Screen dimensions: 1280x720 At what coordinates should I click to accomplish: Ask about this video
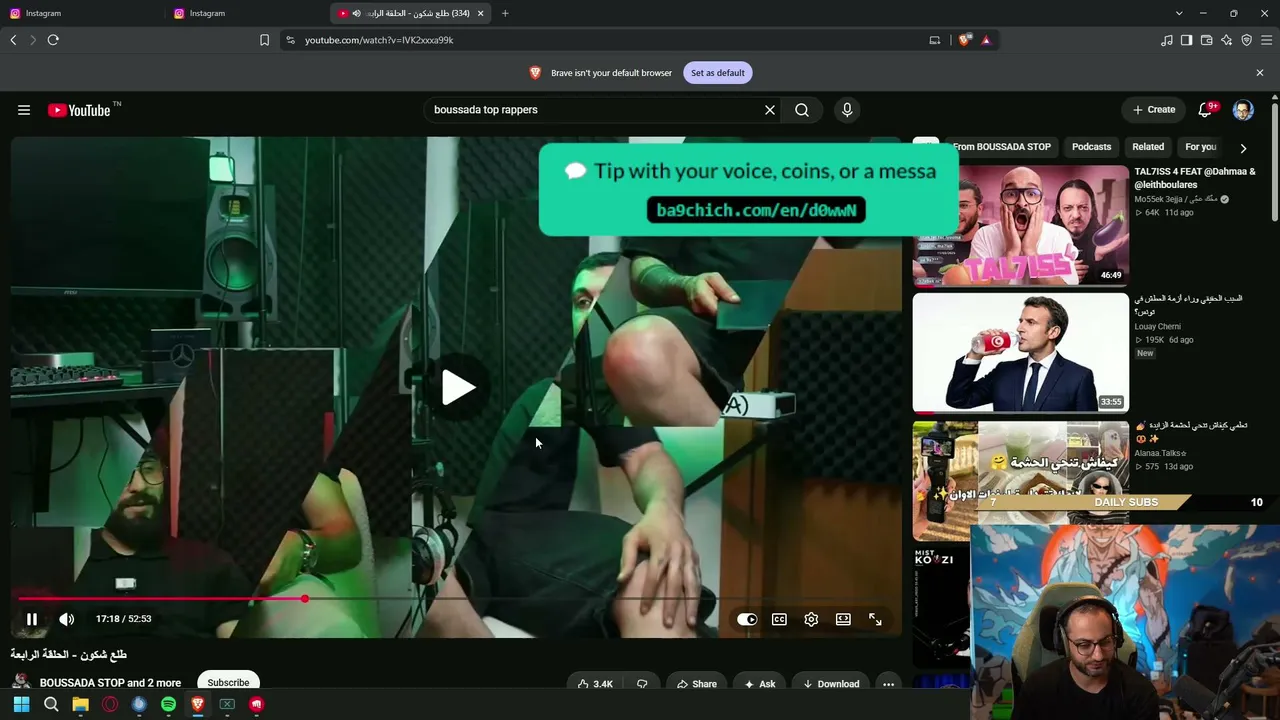(760, 684)
